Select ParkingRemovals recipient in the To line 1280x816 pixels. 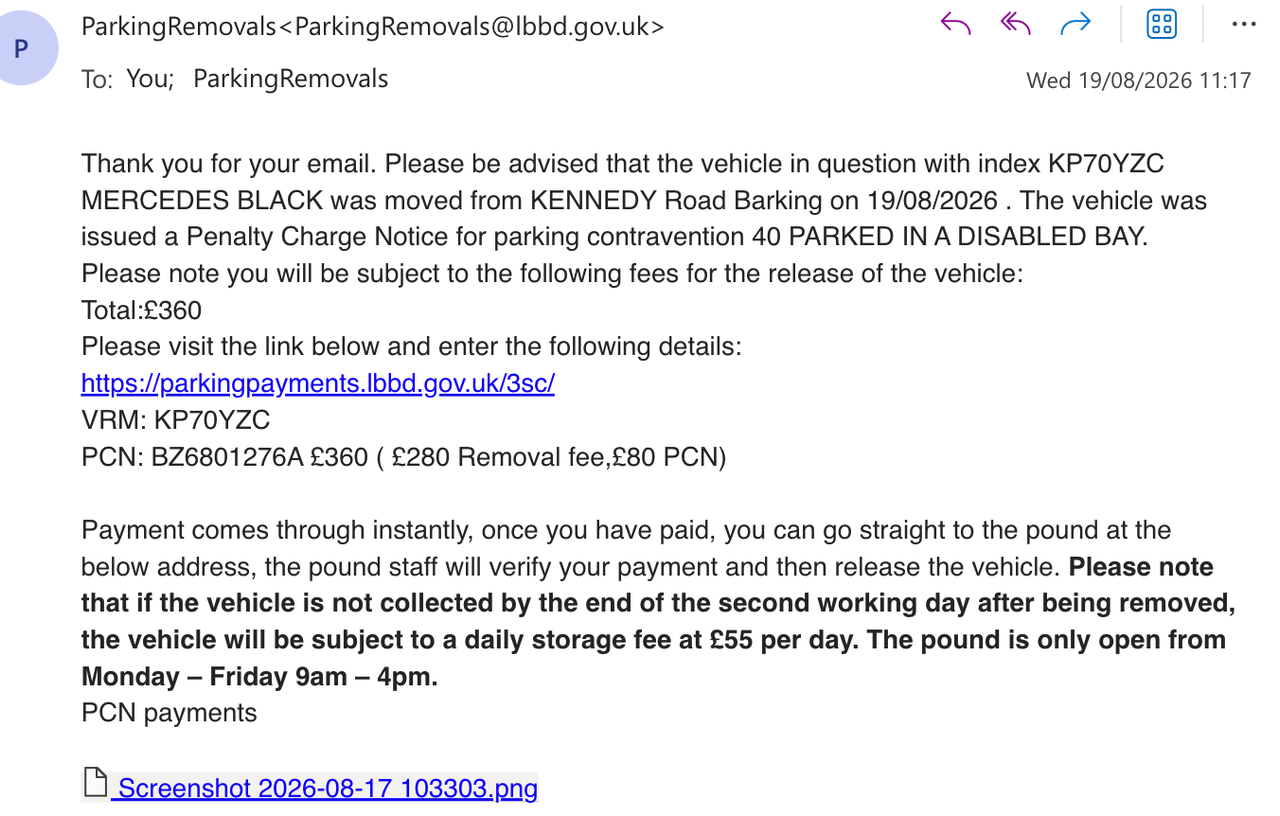pyautogui.click(x=290, y=79)
